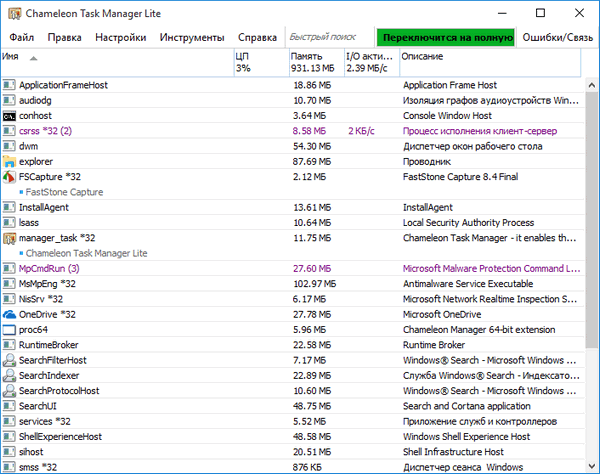Open the Инструменты menu

pos(192,37)
